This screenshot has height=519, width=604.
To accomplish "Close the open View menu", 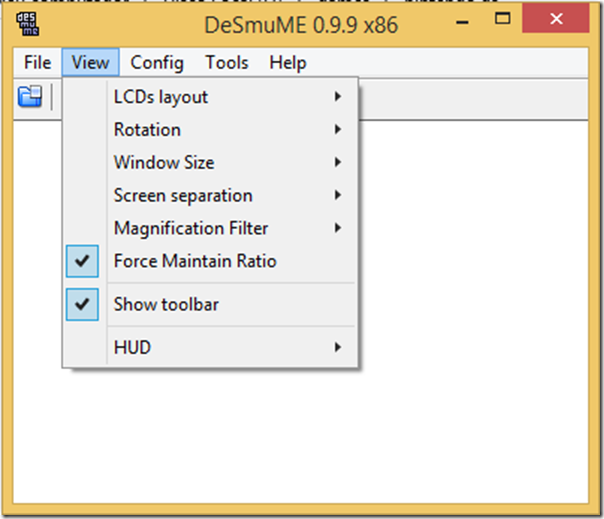I will (91, 62).
